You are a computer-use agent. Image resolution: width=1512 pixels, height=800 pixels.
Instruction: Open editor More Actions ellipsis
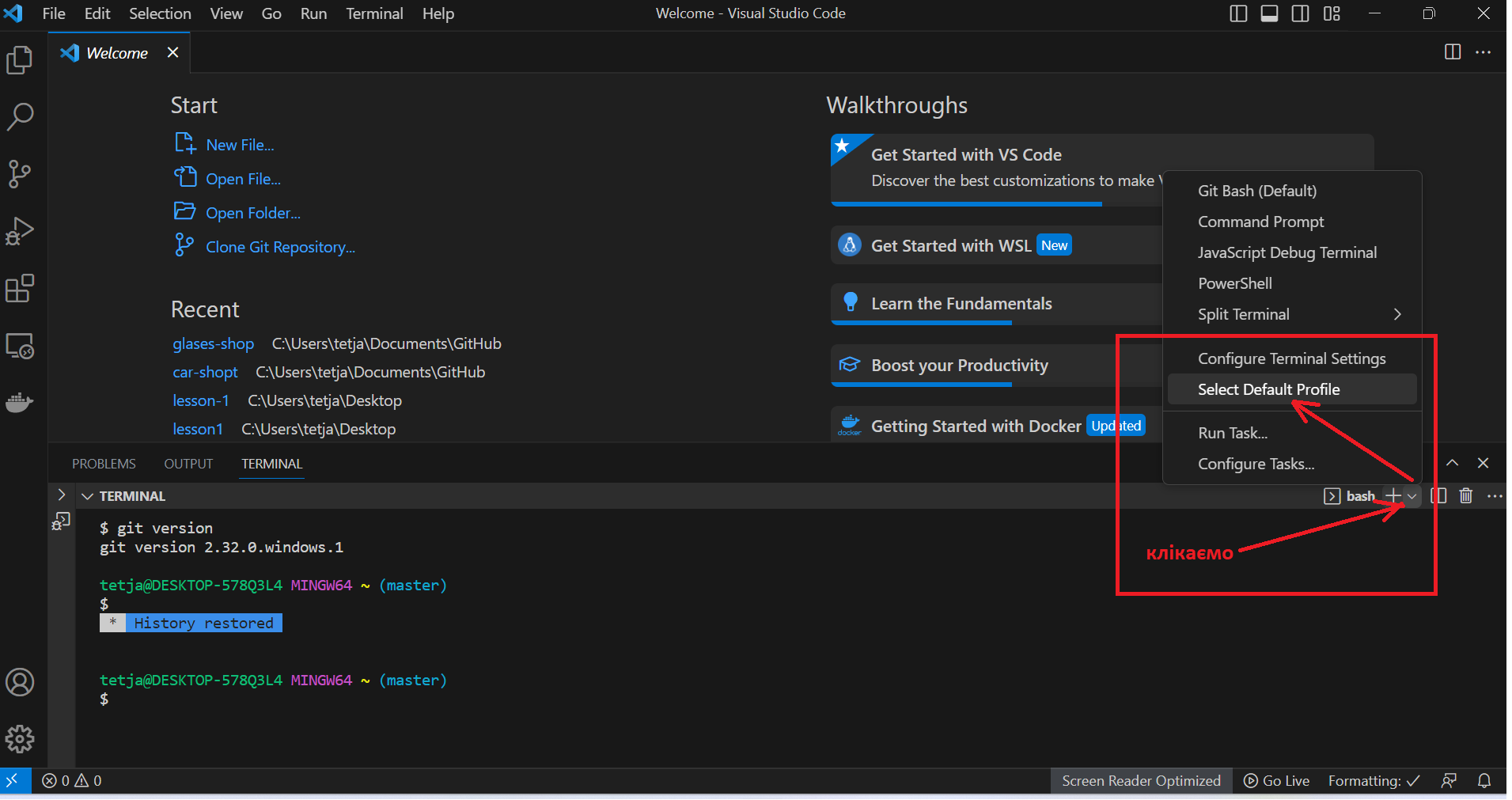click(x=1484, y=52)
